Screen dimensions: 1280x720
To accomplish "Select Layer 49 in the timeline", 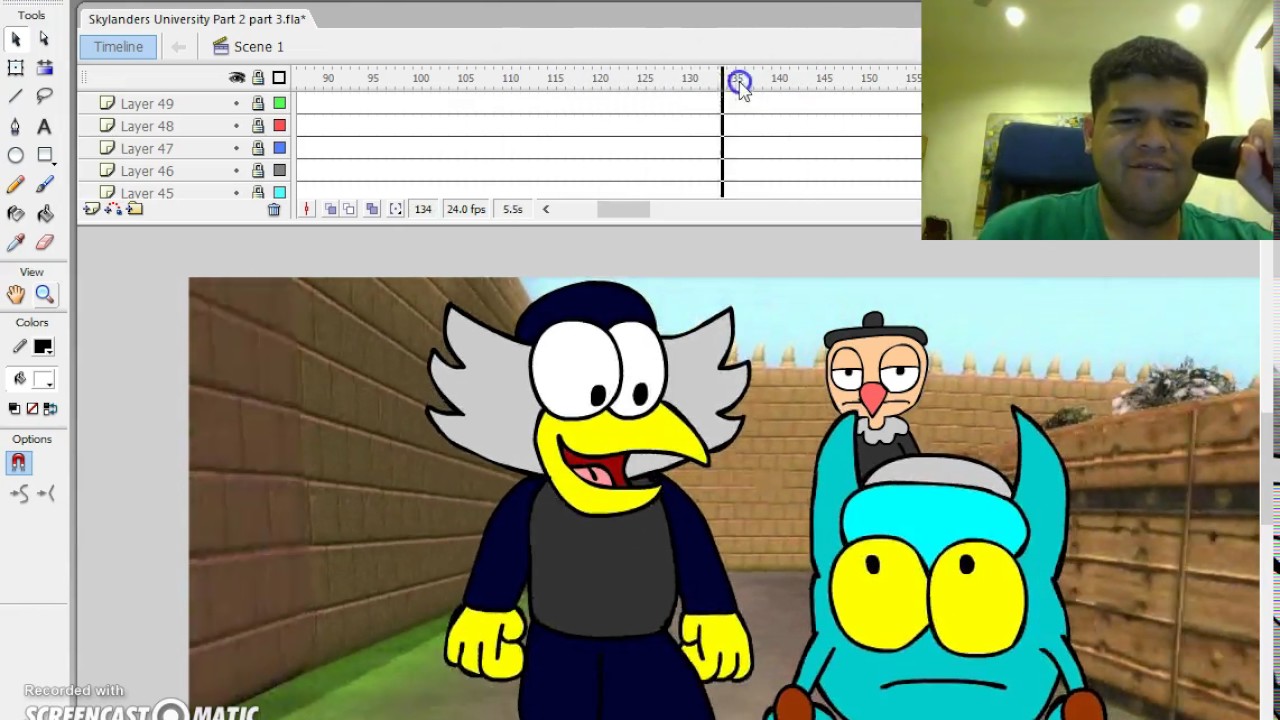I will pos(147,103).
